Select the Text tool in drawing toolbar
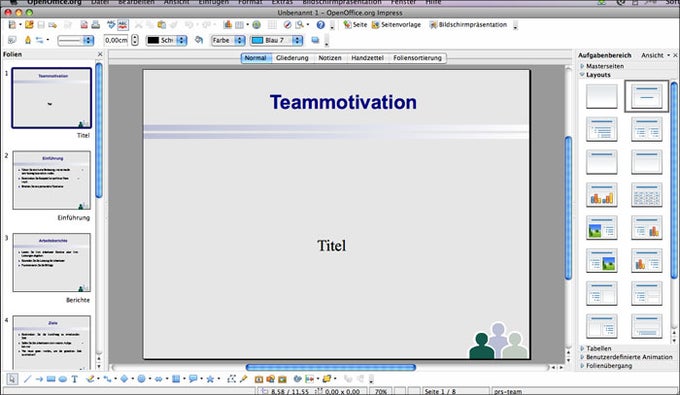Screen dimensions: 680x395 (75, 379)
